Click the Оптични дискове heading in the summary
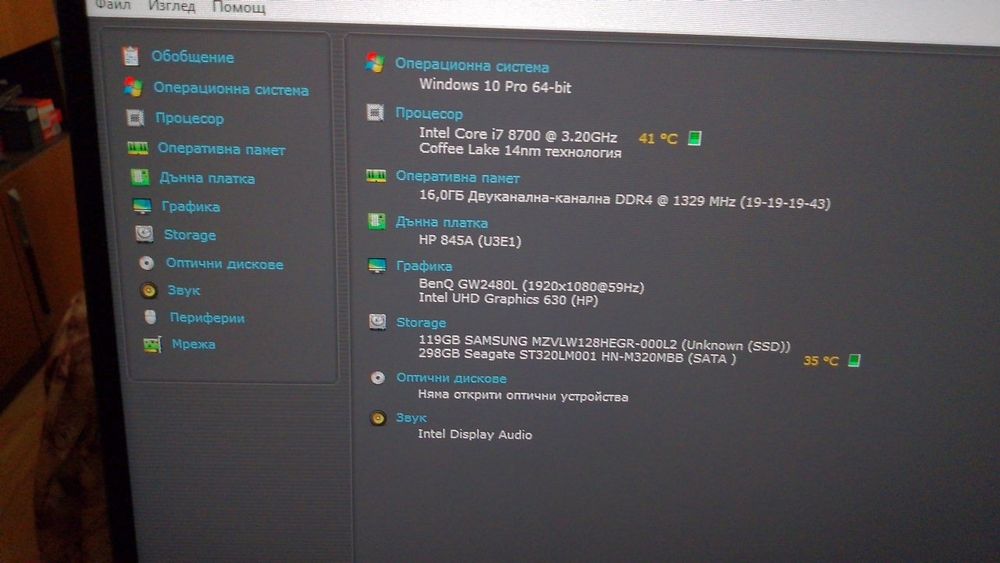 coord(452,378)
